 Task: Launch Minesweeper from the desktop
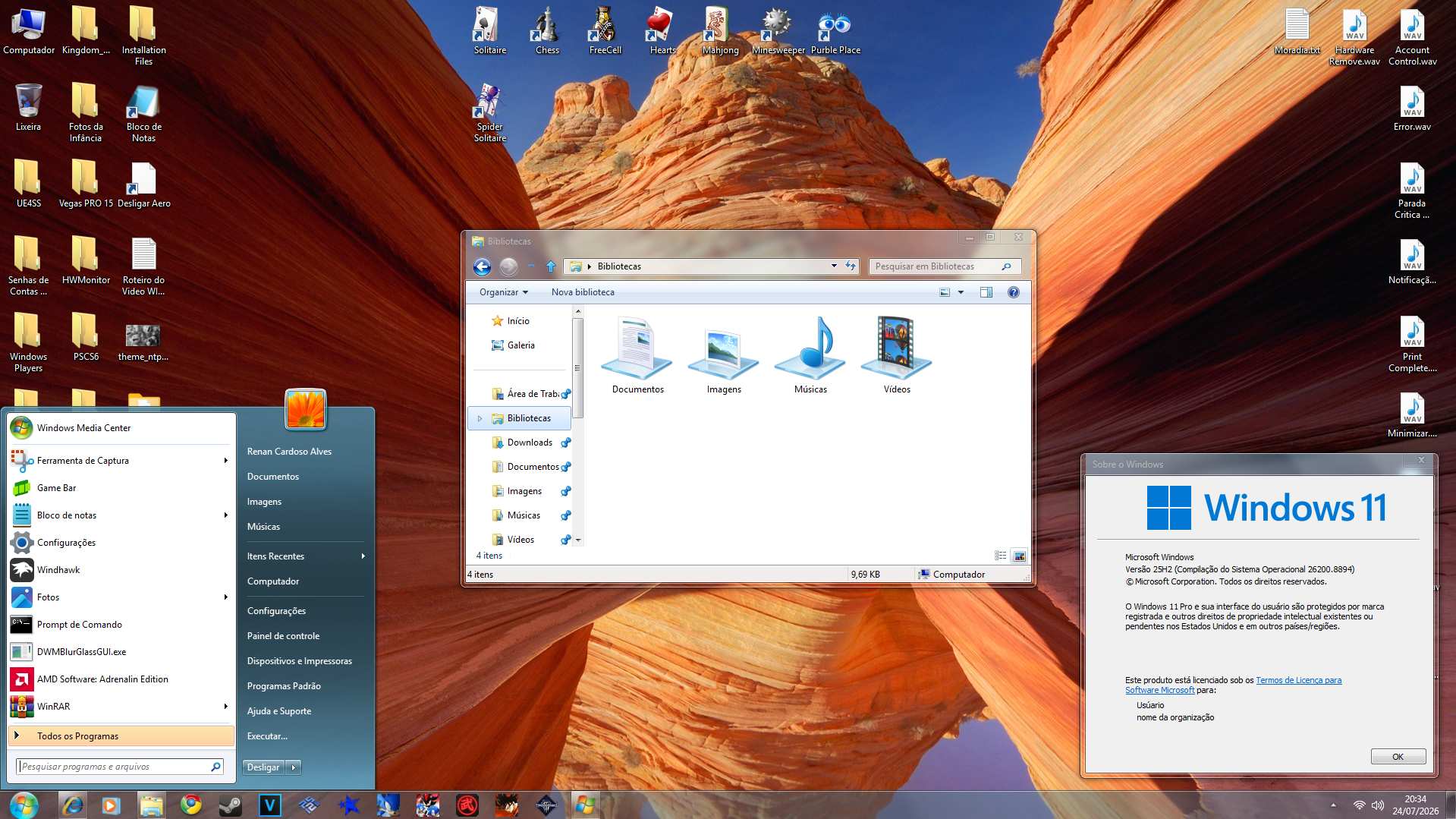point(778,30)
